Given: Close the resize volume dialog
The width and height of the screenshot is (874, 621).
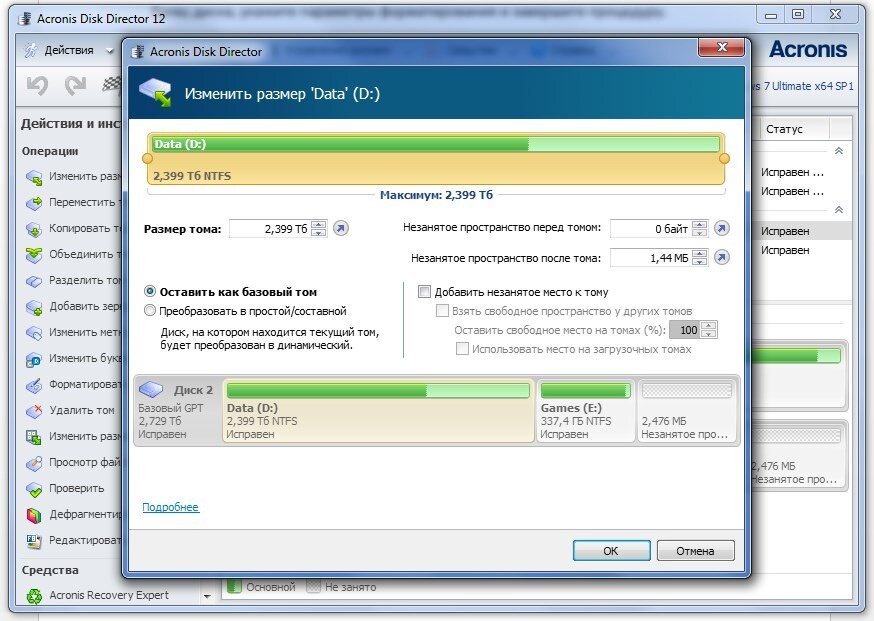Looking at the screenshot, I should 721,47.
